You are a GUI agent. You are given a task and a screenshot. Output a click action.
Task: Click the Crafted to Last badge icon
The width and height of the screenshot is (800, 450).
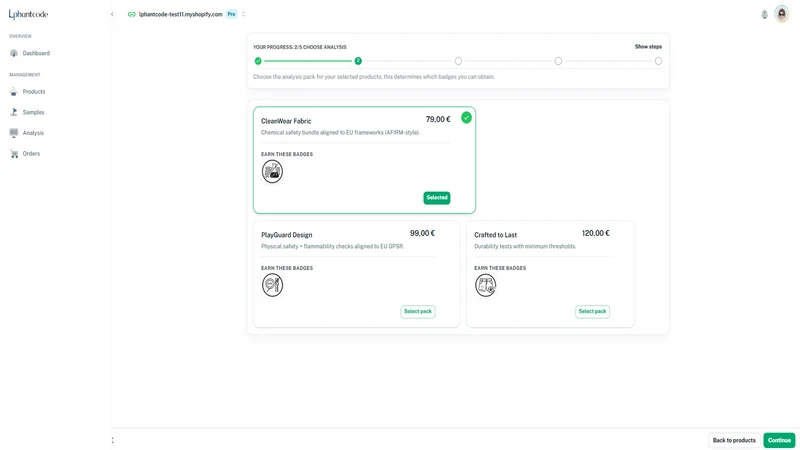pyautogui.click(x=485, y=285)
